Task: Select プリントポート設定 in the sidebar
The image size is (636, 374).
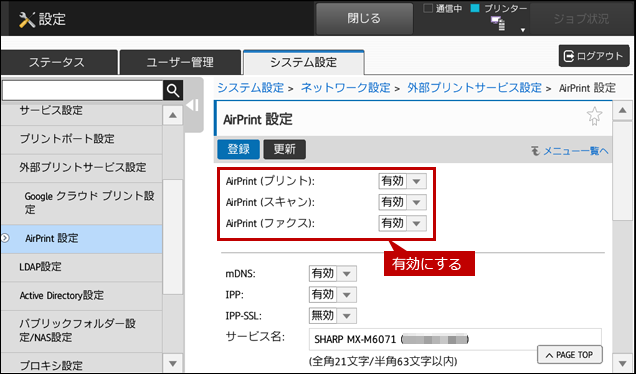Action: [81, 139]
